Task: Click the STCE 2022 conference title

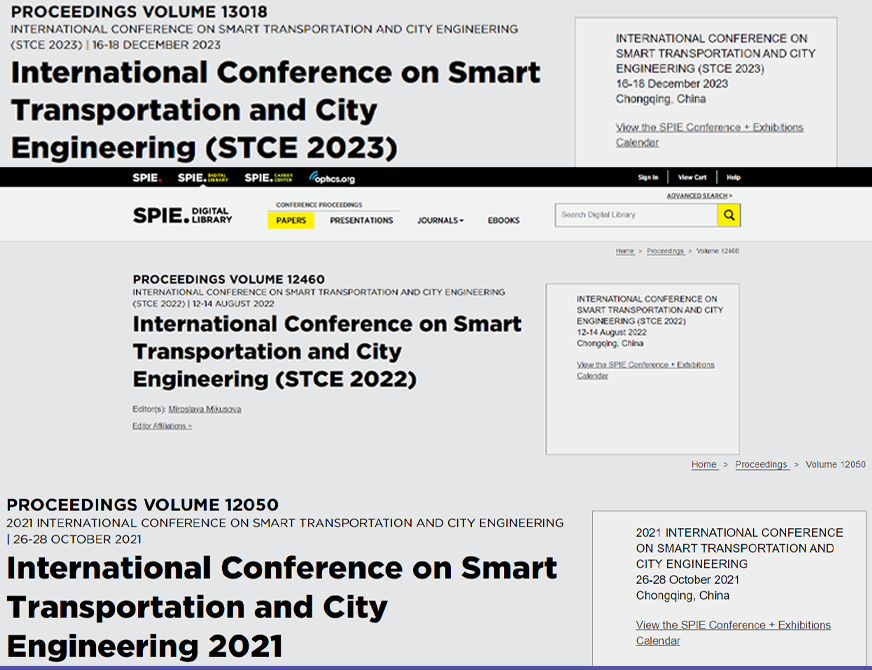Action: click(327, 351)
